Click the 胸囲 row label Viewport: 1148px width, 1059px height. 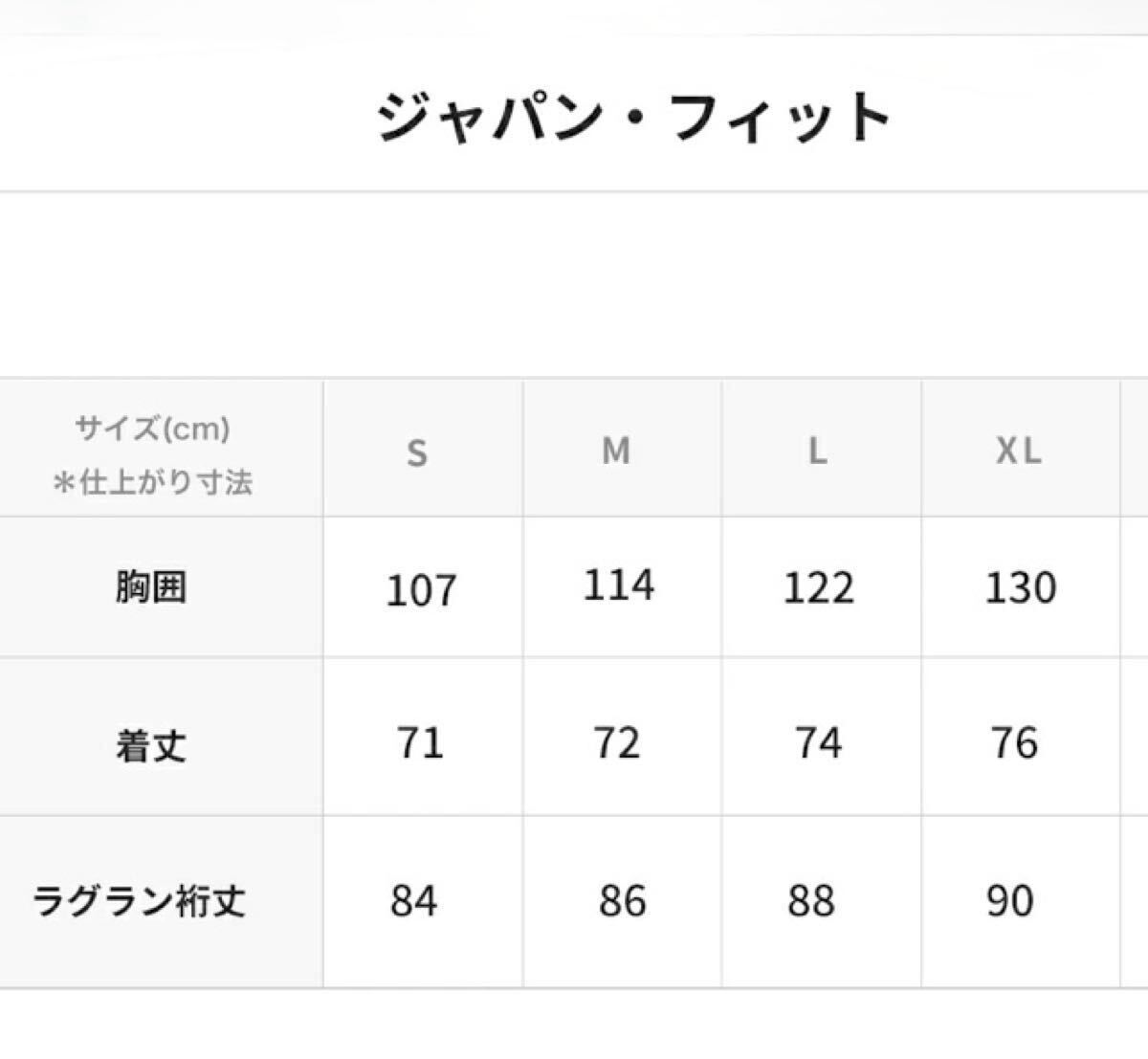tap(151, 587)
